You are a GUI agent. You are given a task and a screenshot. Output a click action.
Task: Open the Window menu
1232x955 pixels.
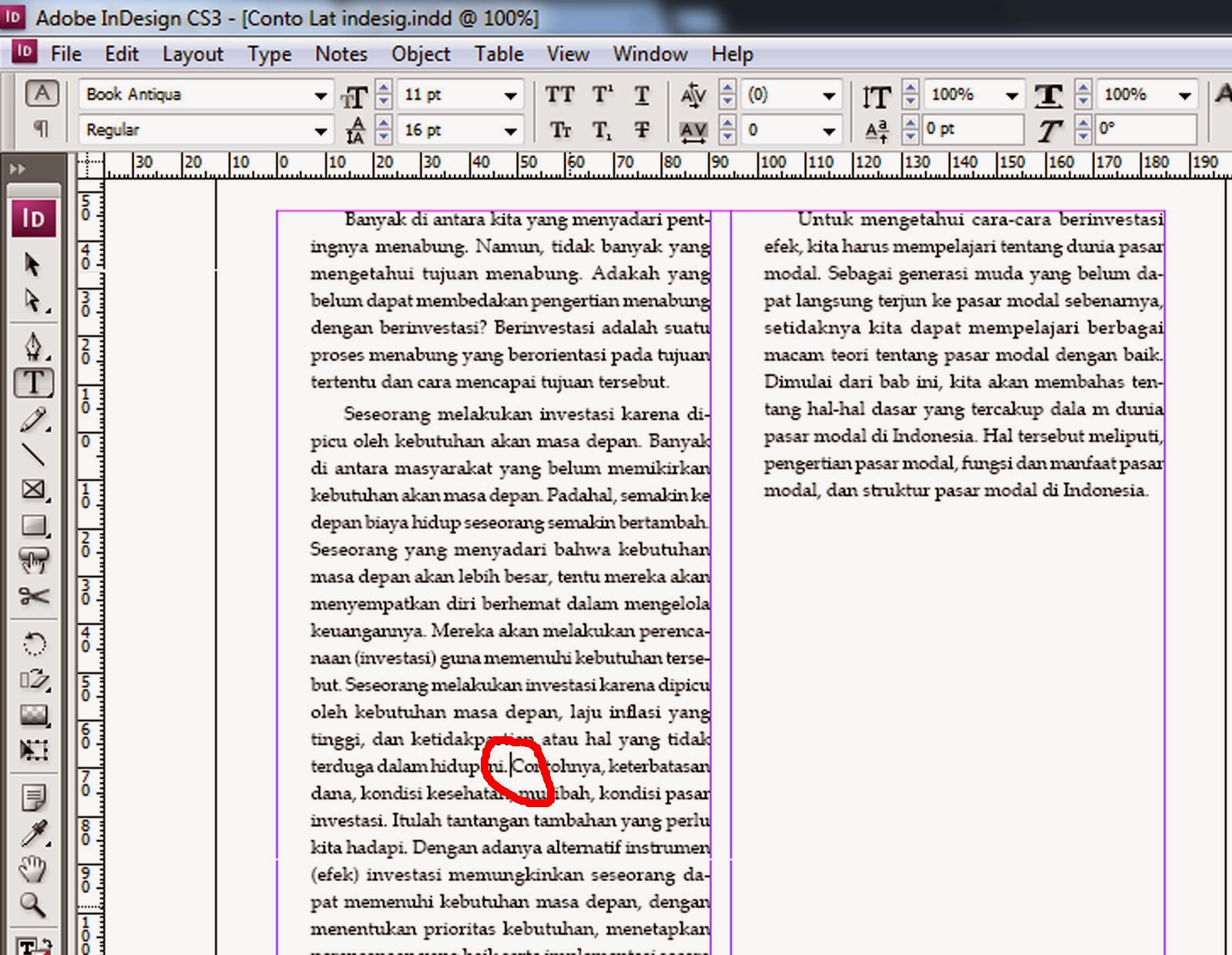650,54
